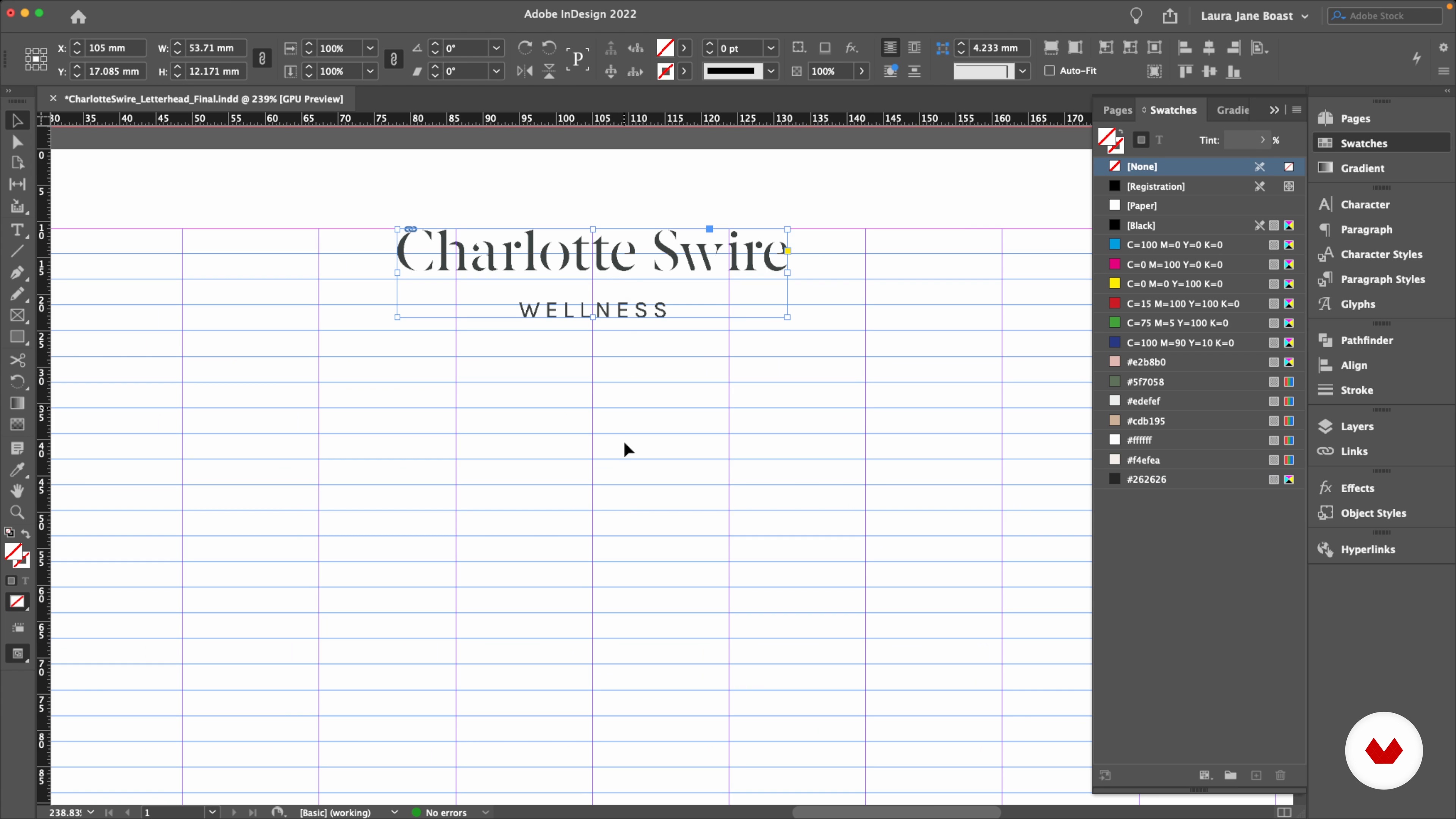This screenshot has height=819, width=1456.
Task: Select the Rectangle Frame tool
Action: click(x=17, y=315)
